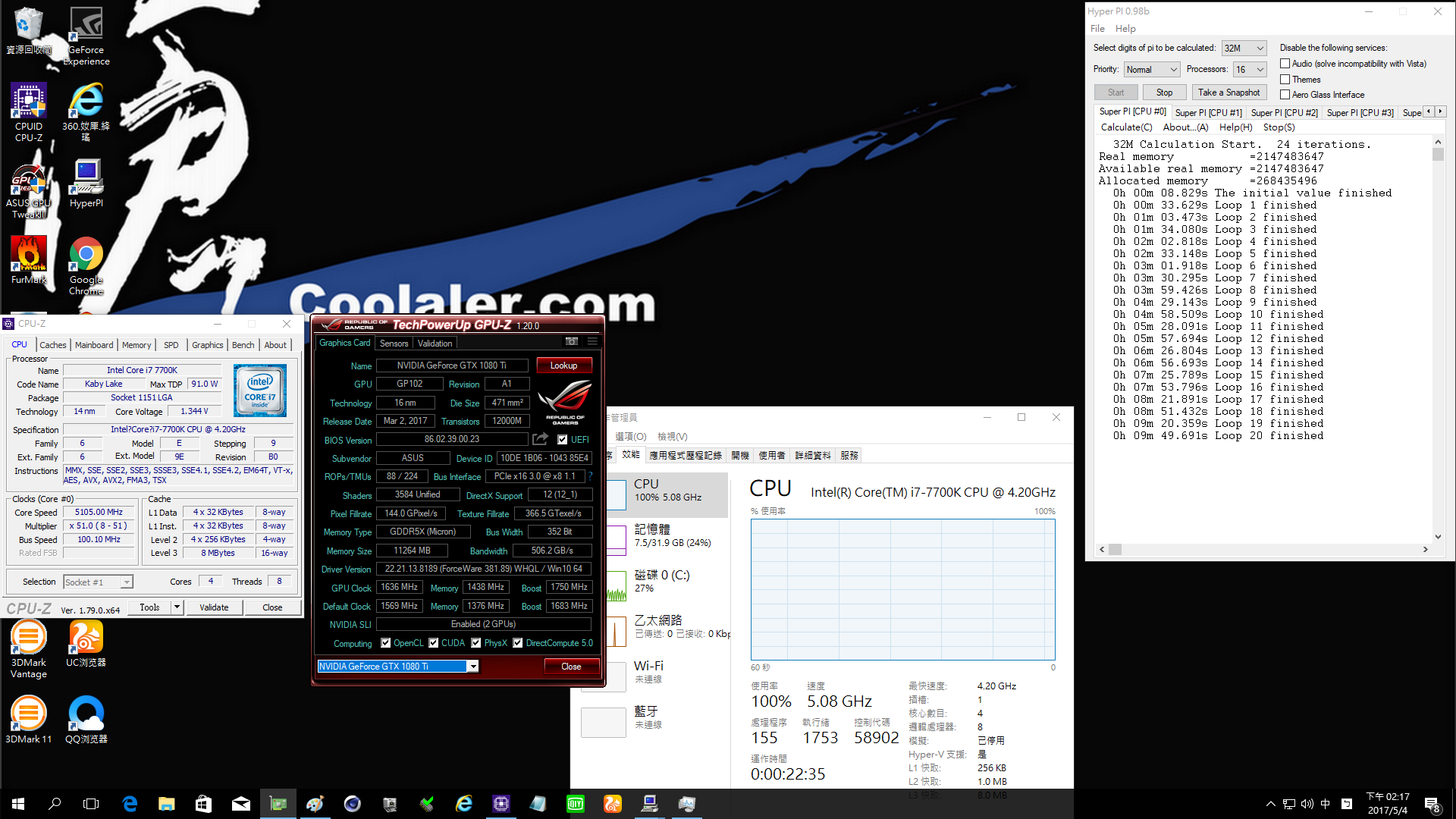Enable Audio service checkbox in Hyper PI

pos(1285,64)
